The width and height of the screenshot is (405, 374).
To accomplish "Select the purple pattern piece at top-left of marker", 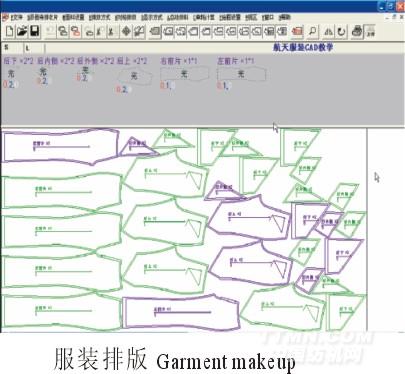I will 61,147.
